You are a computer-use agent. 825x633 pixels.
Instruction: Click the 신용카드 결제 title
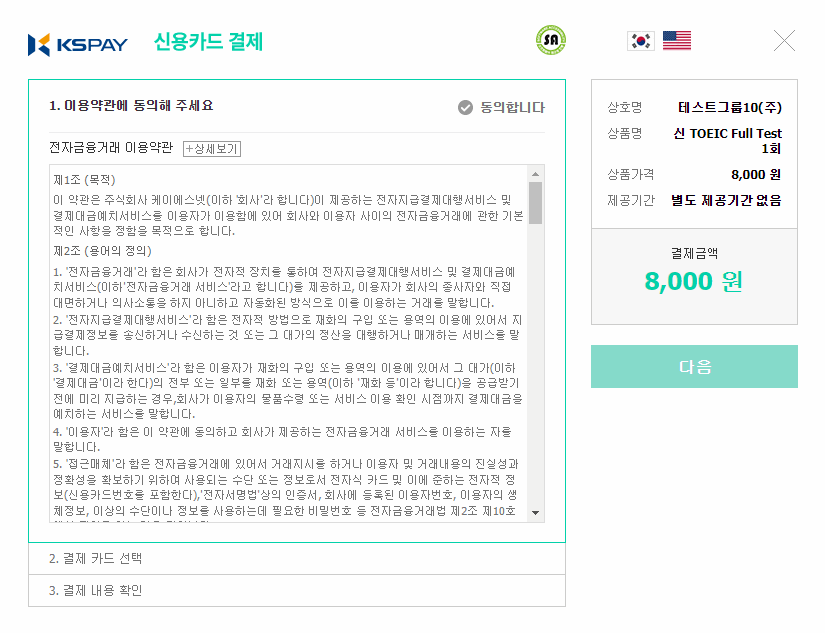coord(208,42)
